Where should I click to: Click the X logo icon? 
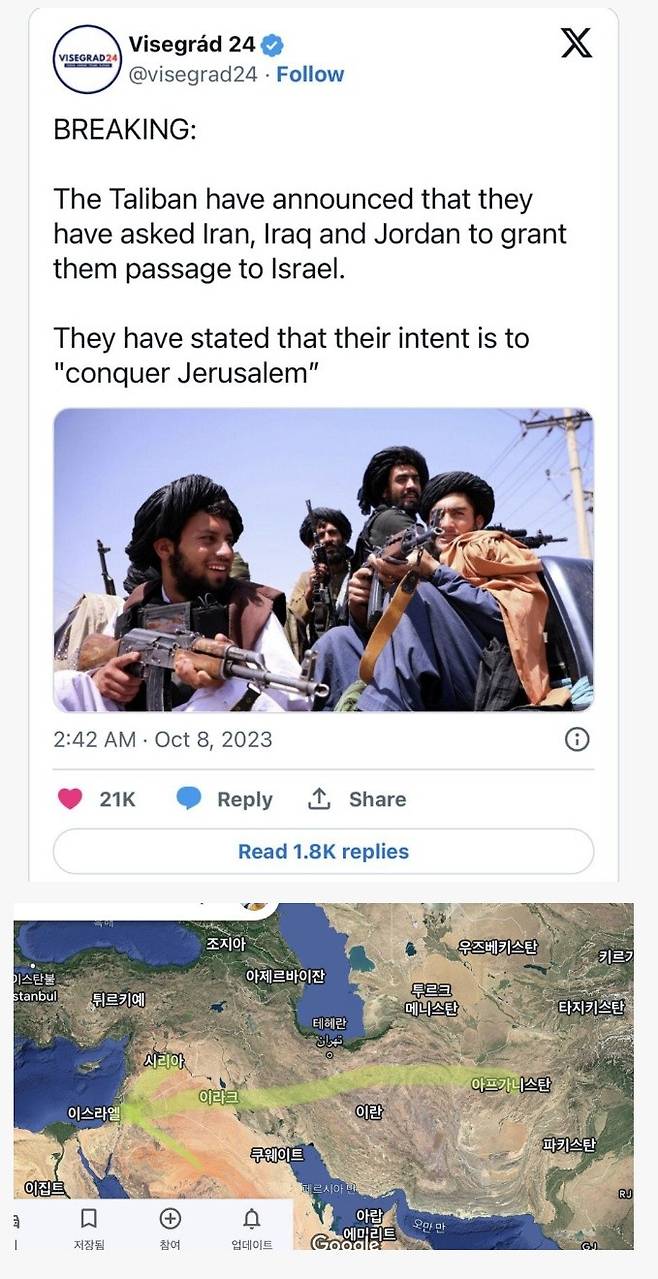point(576,42)
